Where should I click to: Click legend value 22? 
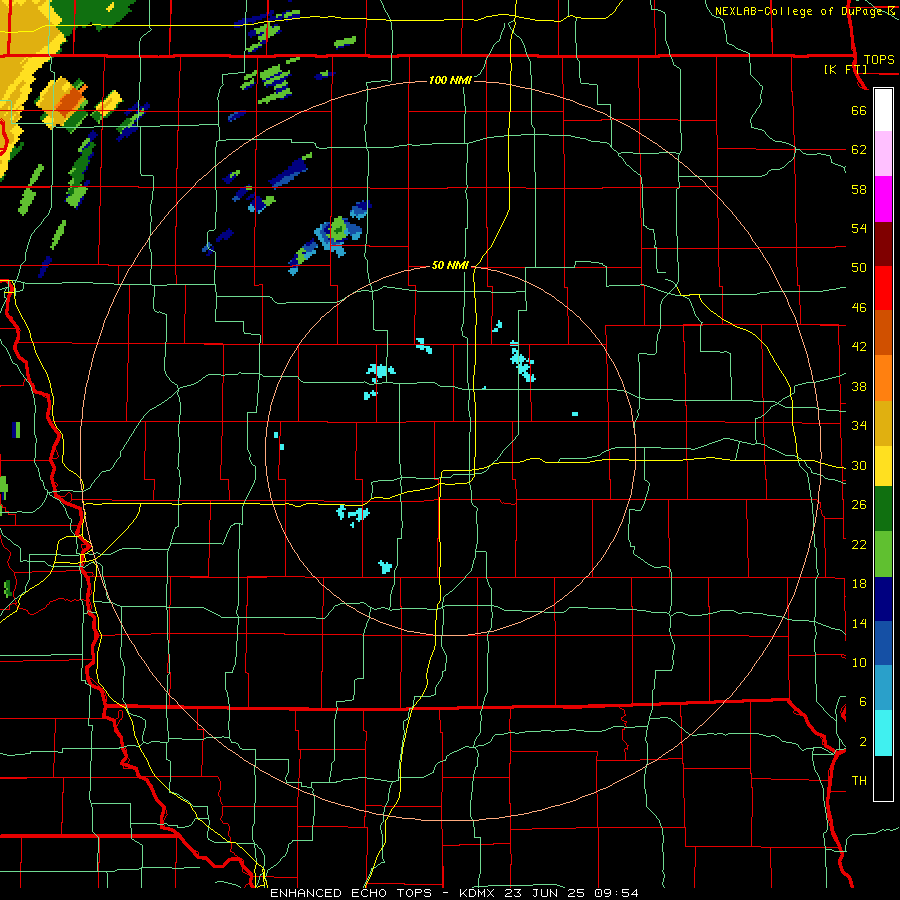pyautogui.click(x=859, y=544)
